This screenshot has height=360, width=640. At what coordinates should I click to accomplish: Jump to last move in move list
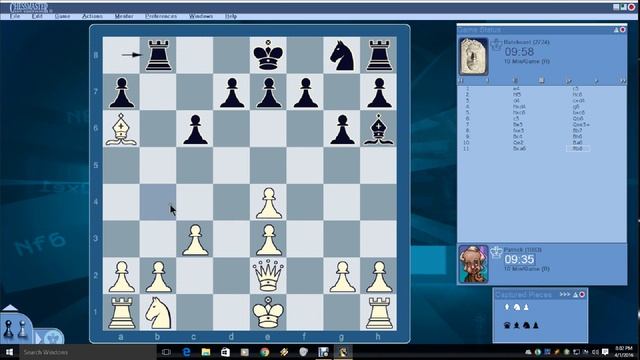point(622,81)
